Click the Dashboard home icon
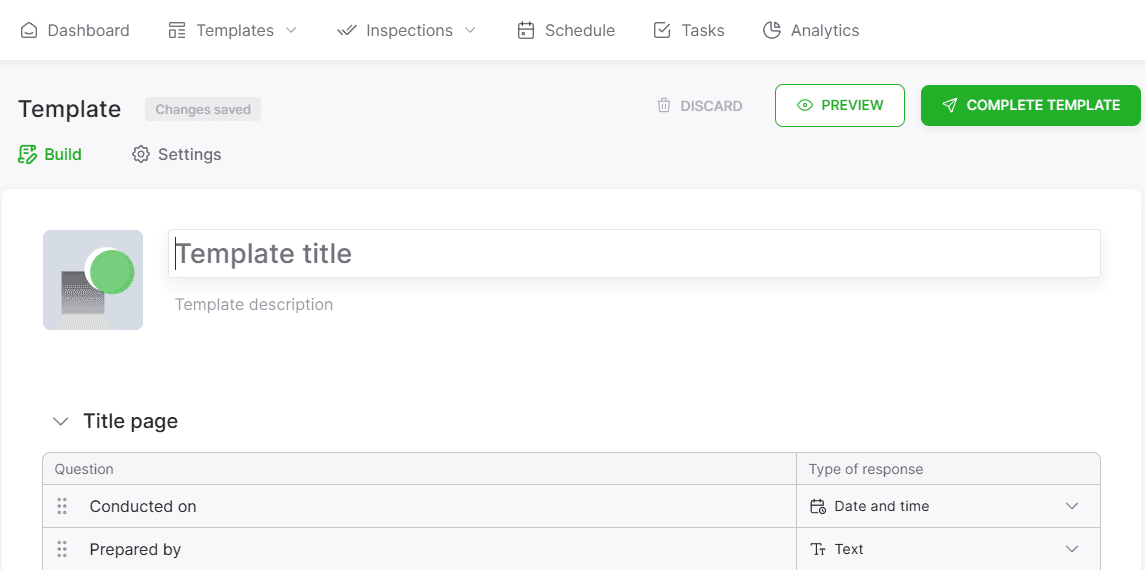Screen dimensions: 1145x570 click(x=28, y=31)
